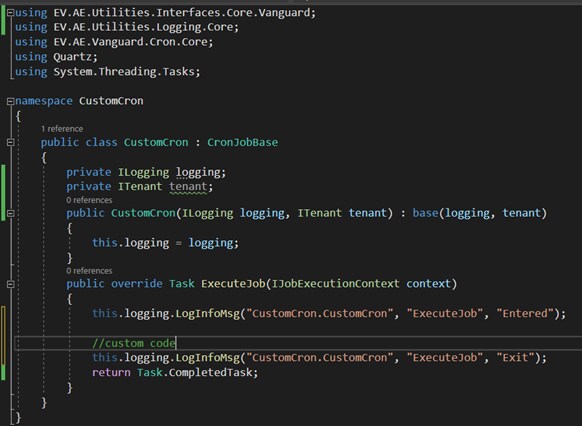Click 'EV.AE.Utilities.Interfaces.Core.Vanguard' namespace
This screenshot has width=582, height=426.
(x=182, y=13)
